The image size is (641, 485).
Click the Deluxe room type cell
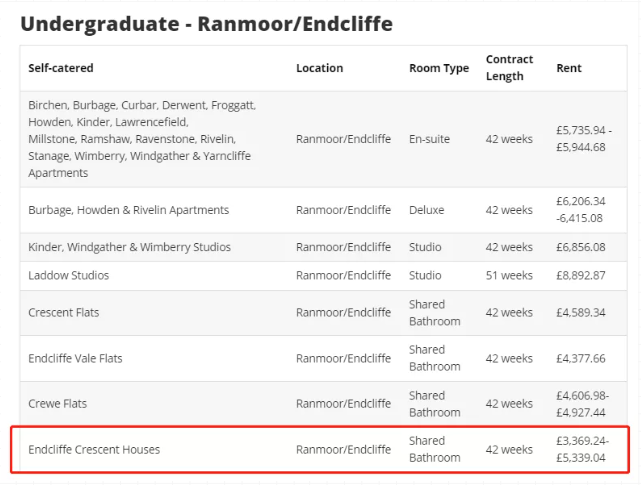tap(426, 210)
